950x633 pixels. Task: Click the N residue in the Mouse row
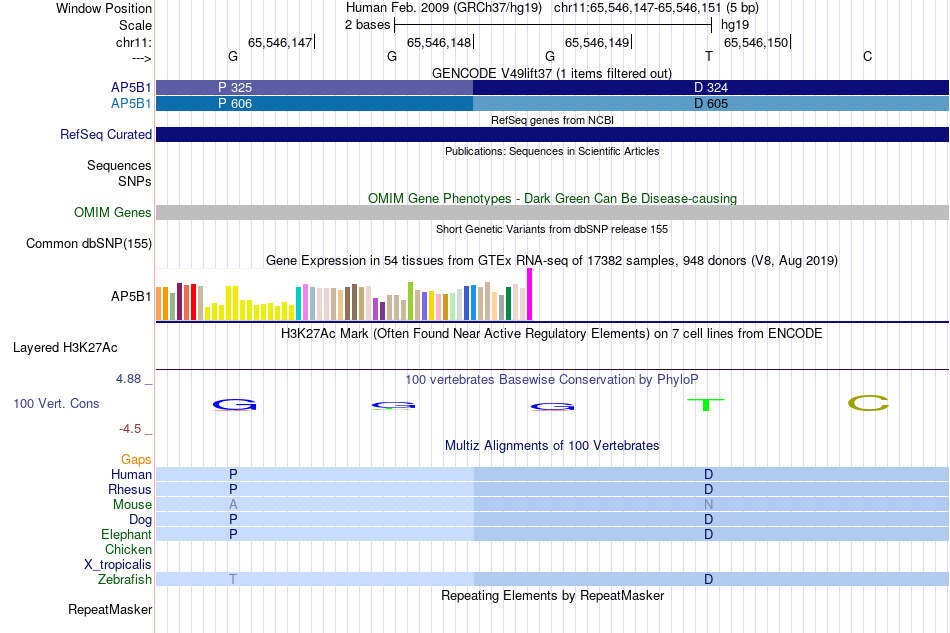pos(708,505)
